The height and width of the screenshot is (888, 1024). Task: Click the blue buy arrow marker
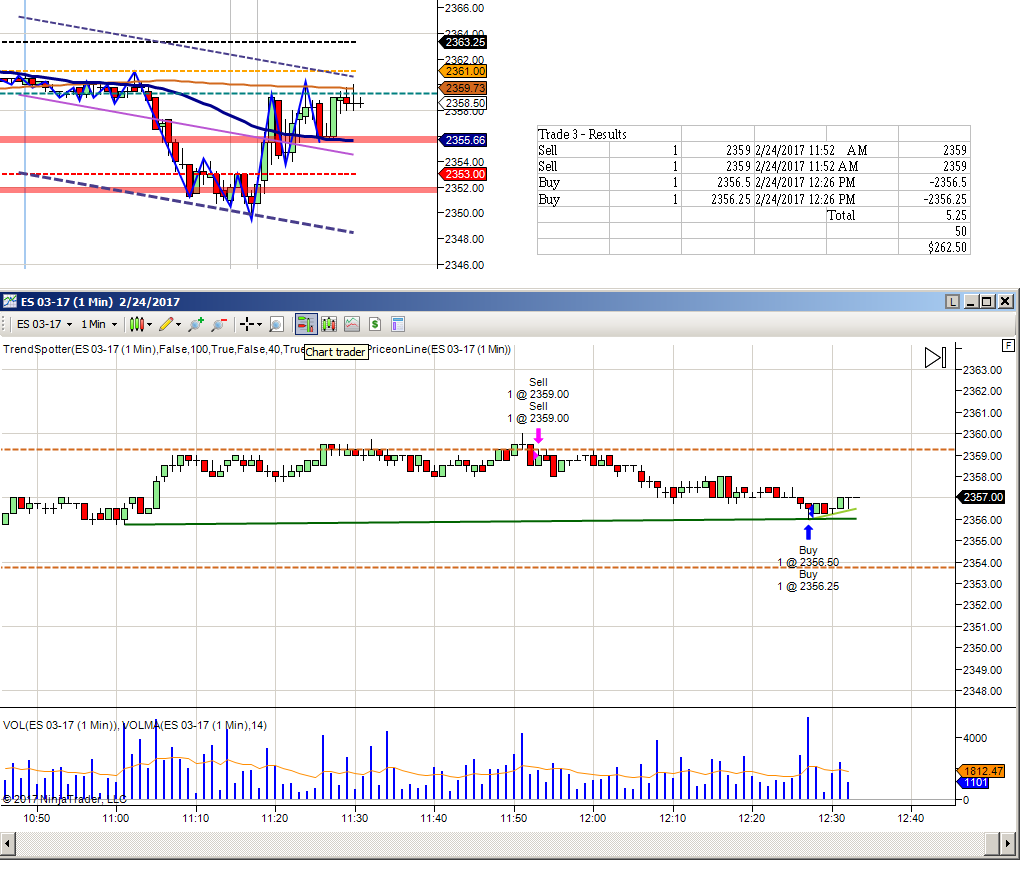click(808, 532)
